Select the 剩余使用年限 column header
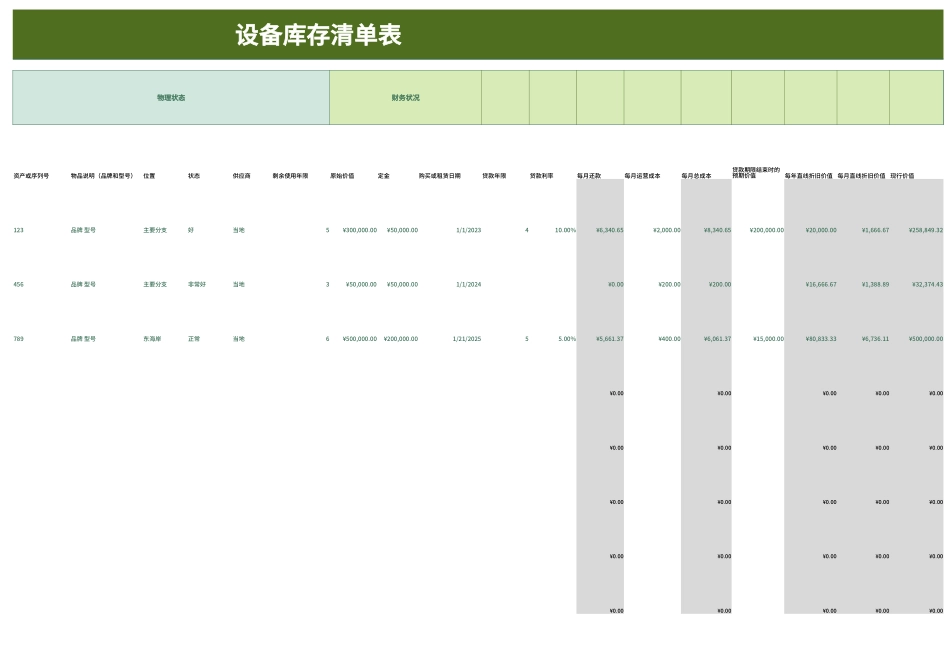Image resolution: width=950 pixels, height=672 pixels. click(290, 176)
